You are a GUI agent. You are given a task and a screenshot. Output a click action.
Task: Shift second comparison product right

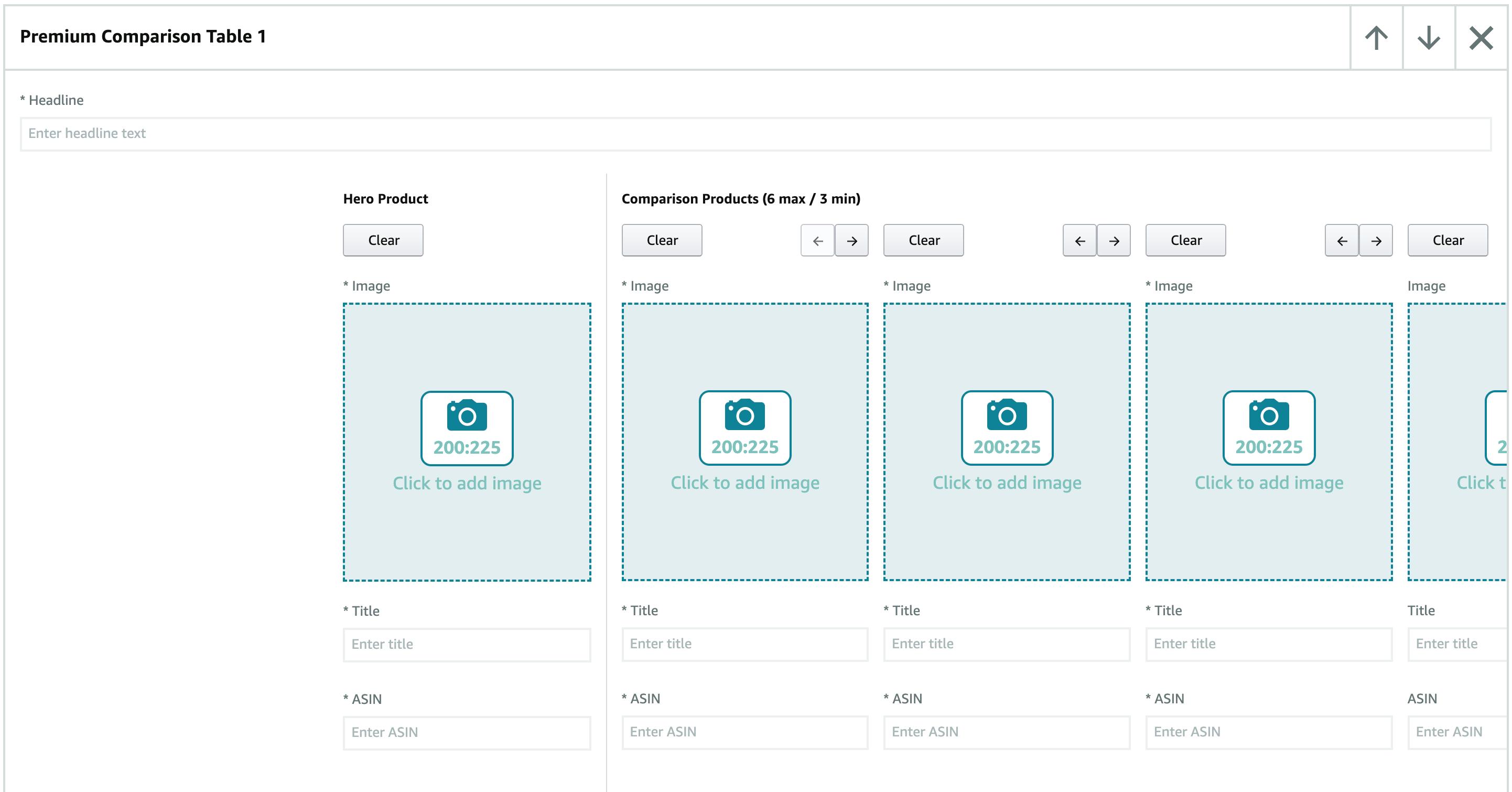[x=1114, y=241]
